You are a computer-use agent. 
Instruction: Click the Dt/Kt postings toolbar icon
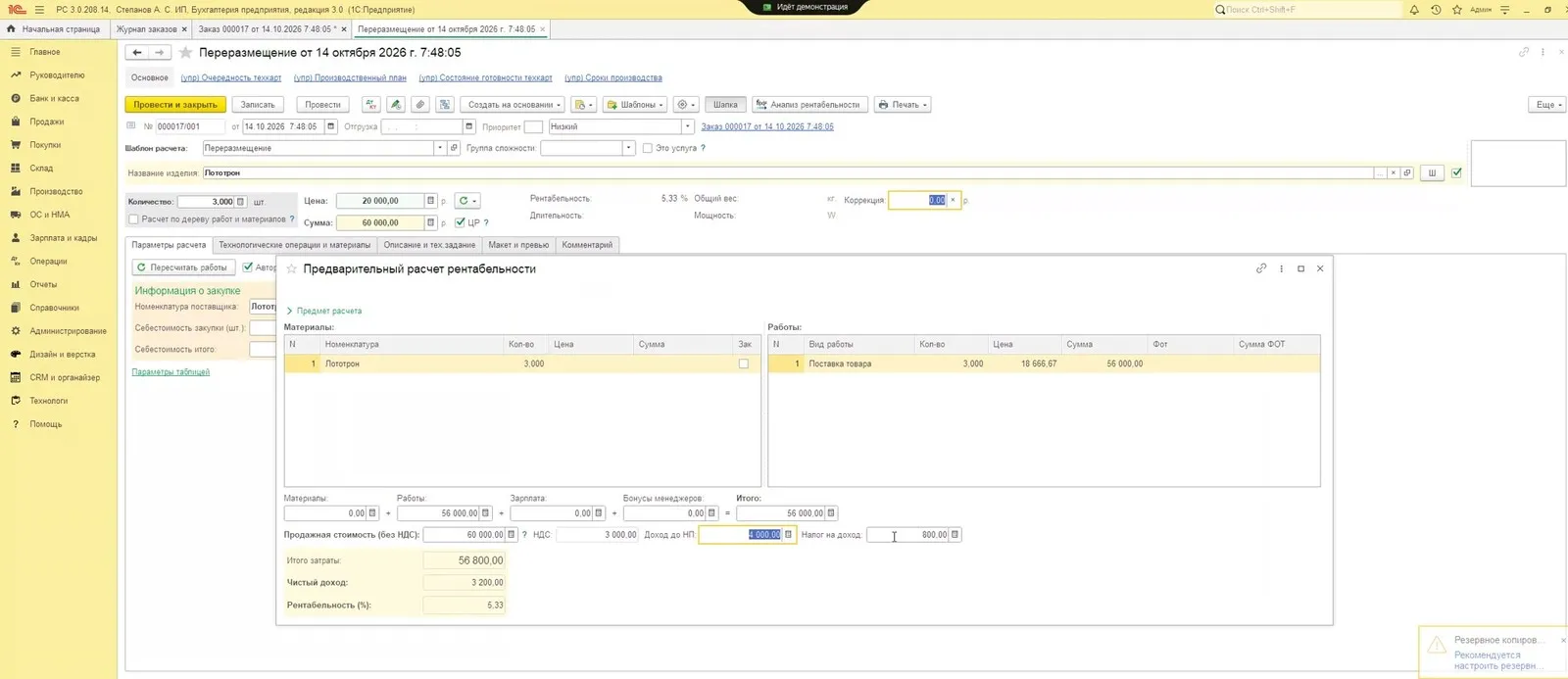point(370,105)
